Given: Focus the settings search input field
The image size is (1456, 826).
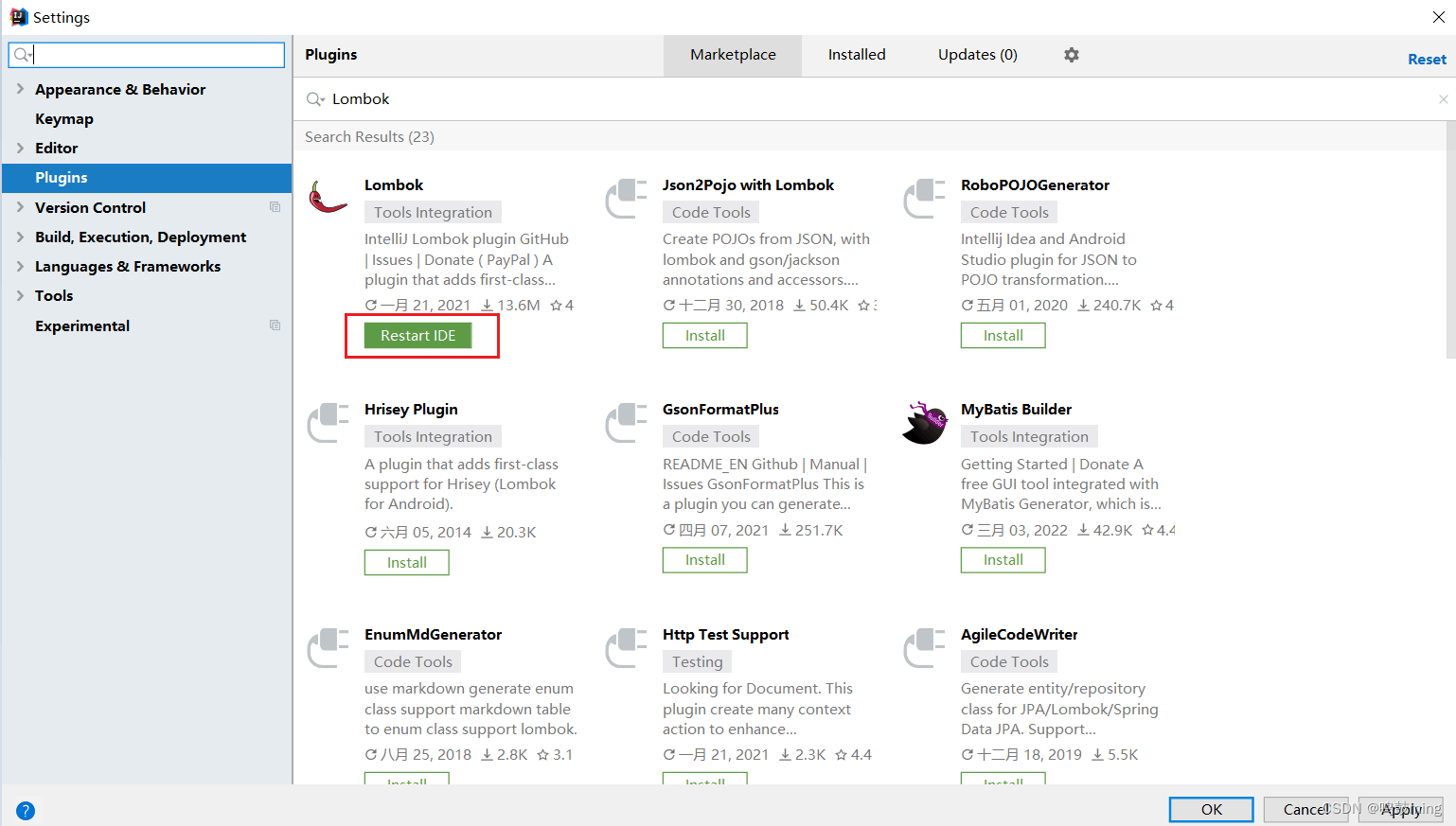Looking at the screenshot, I should (147, 55).
